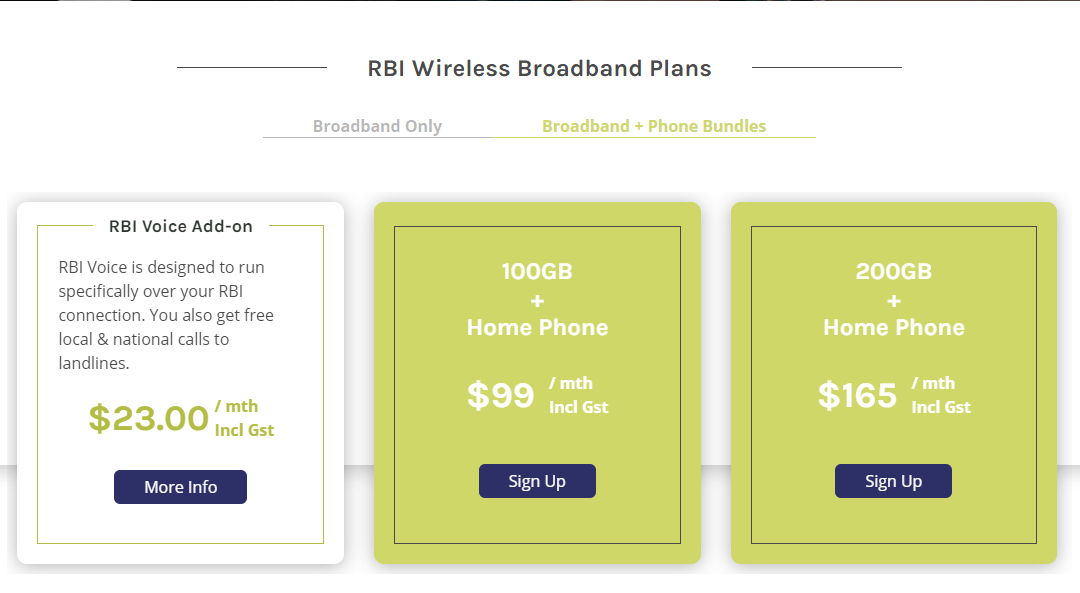The image size is (1080, 593).
Task: Click the 200GB plan heading text
Action: click(x=893, y=271)
